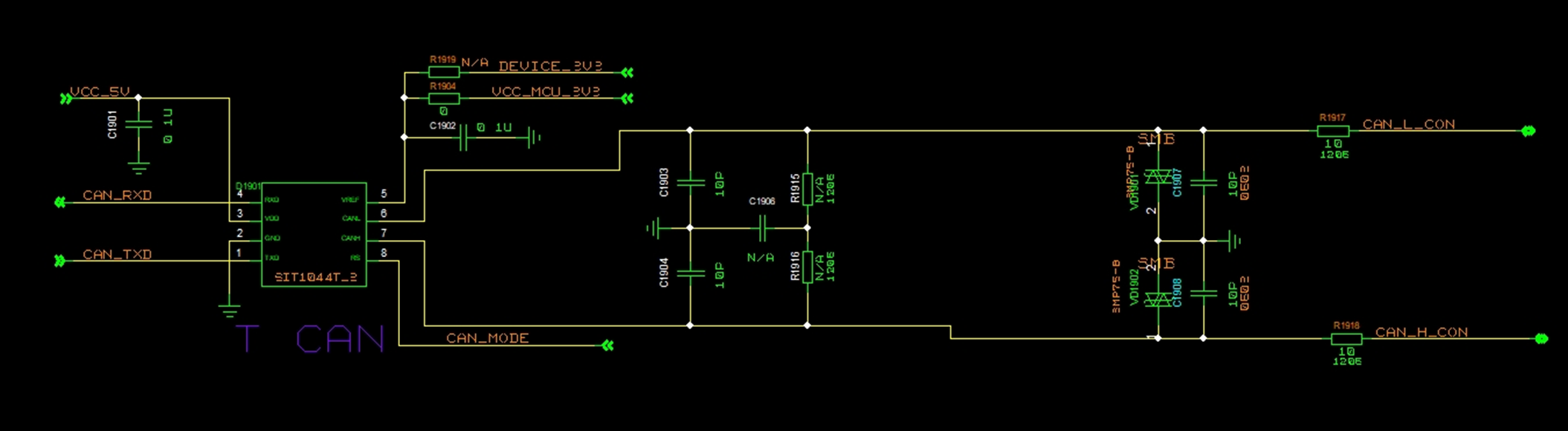
Task: Select capacitor C1904 symbol
Action: click(x=691, y=273)
